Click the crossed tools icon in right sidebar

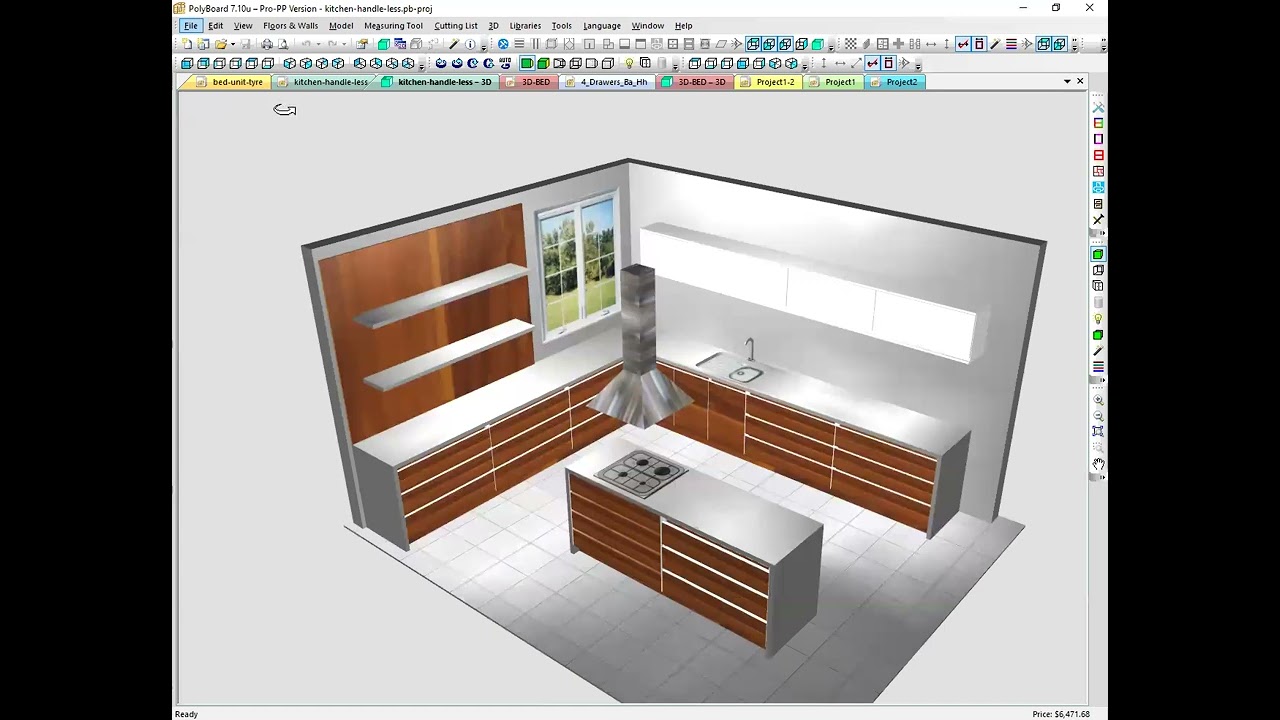1098,107
